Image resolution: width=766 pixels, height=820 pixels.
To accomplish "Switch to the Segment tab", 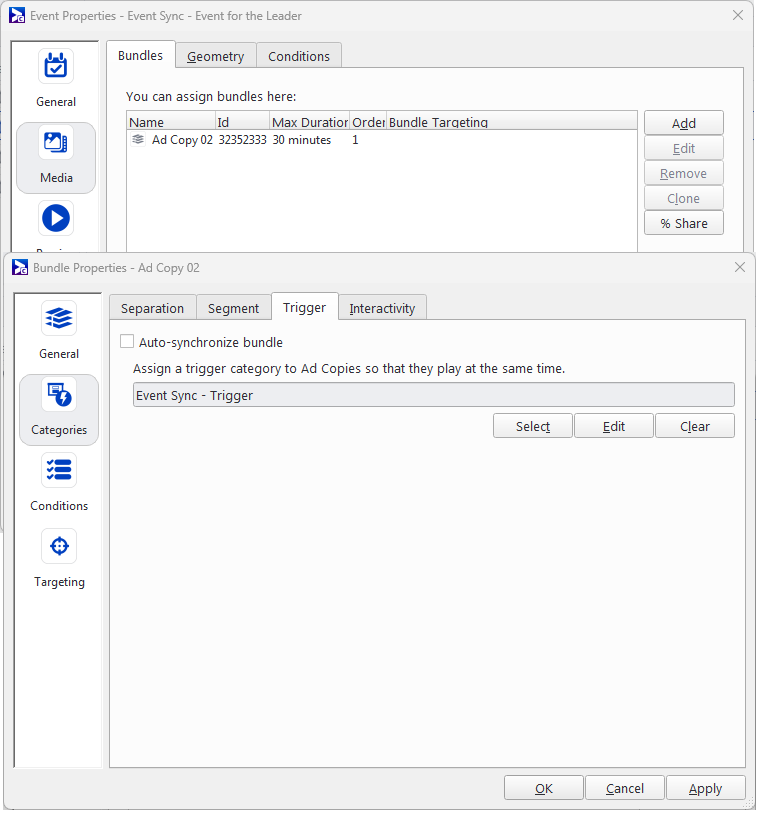I will point(233,308).
